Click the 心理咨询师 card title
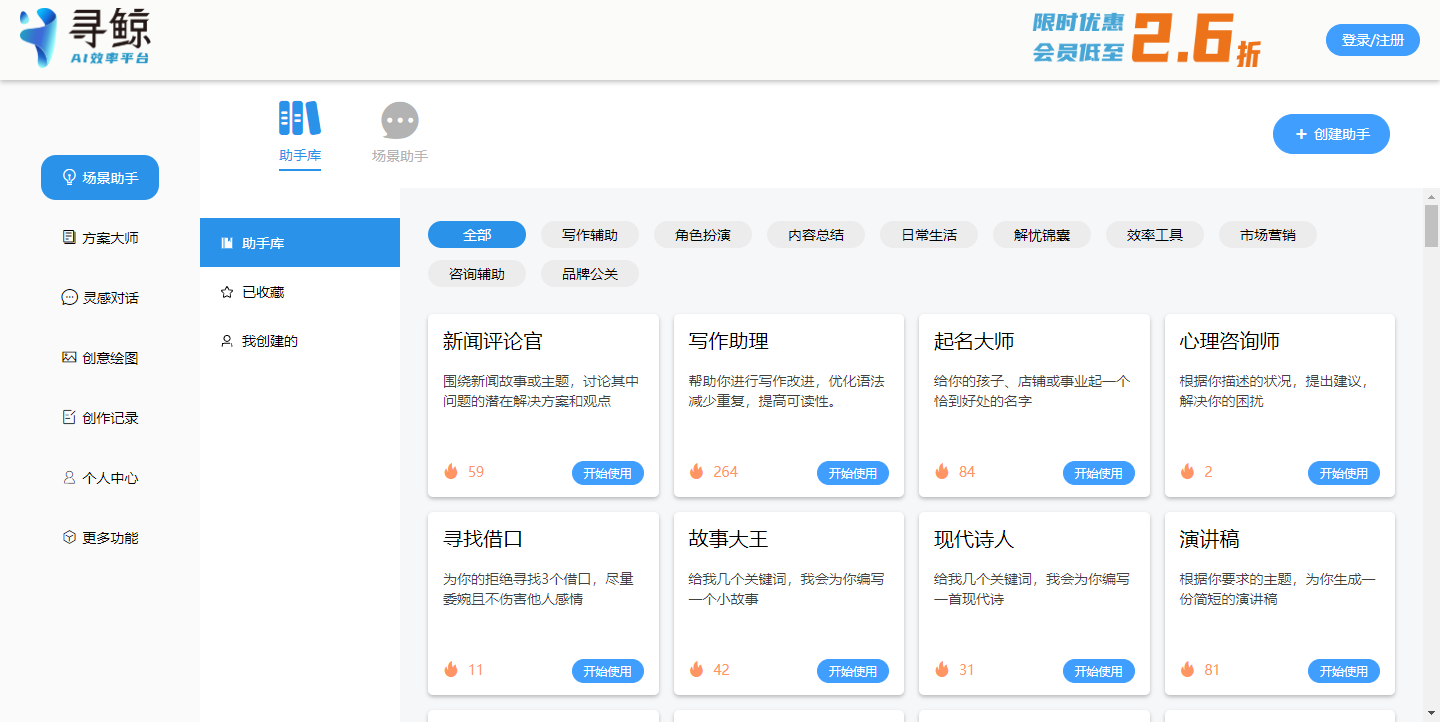This screenshot has width=1440, height=722. coord(1230,341)
